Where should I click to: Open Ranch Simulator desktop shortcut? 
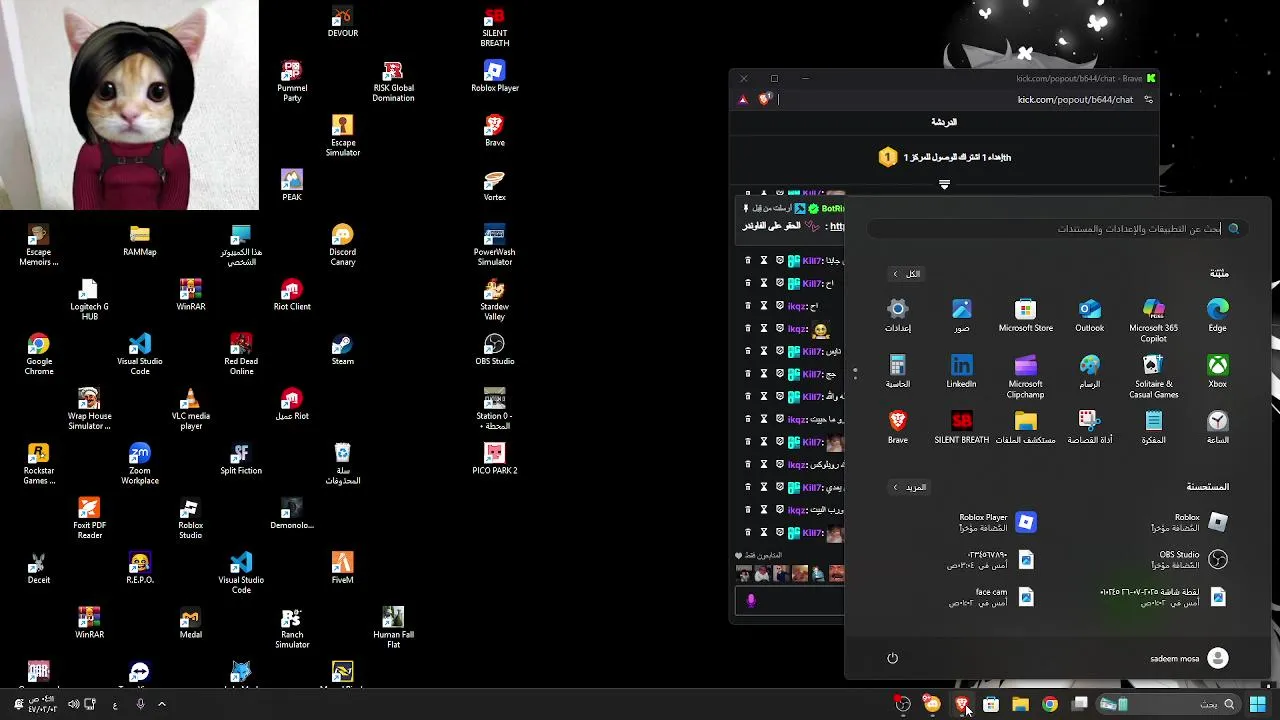coord(291,628)
